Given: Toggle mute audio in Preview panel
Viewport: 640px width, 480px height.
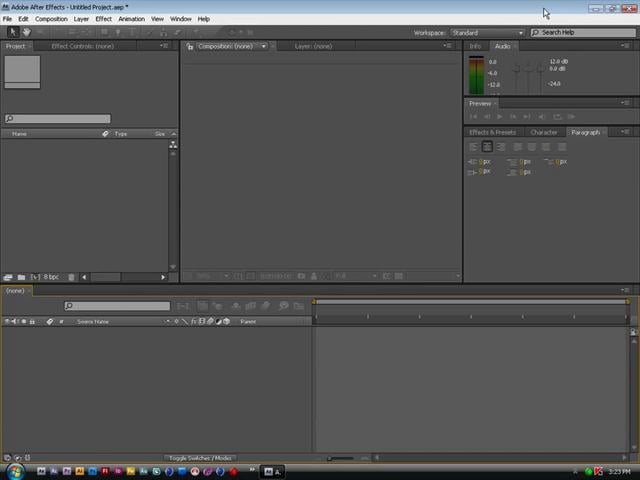Looking at the screenshot, I should coord(542,117).
